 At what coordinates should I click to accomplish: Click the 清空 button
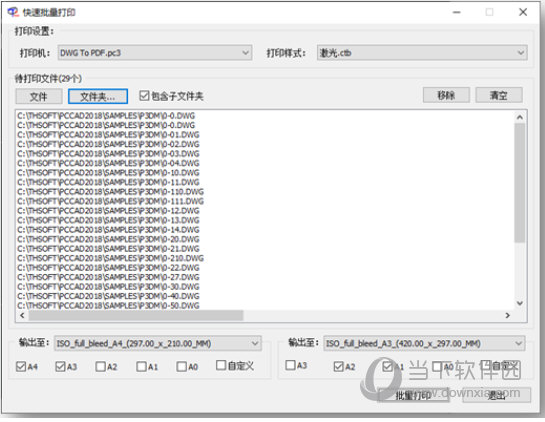[x=499, y=95]
